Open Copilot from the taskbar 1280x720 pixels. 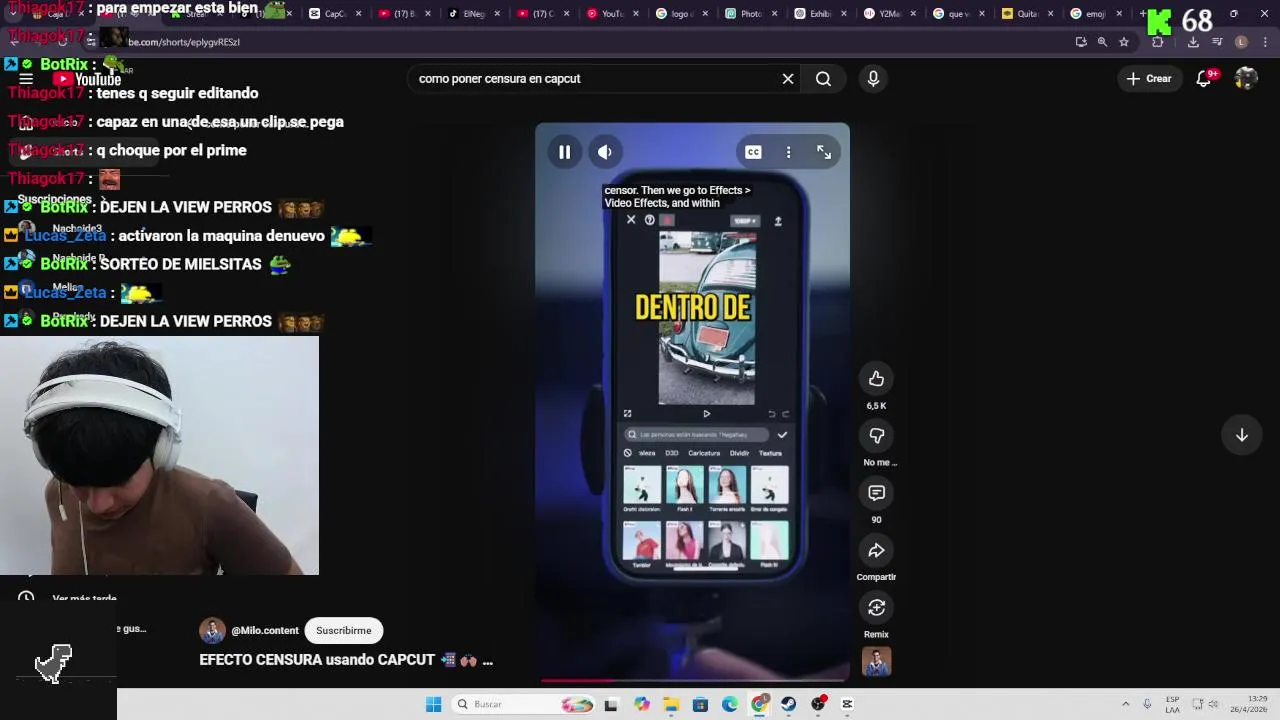coord(642,704)
